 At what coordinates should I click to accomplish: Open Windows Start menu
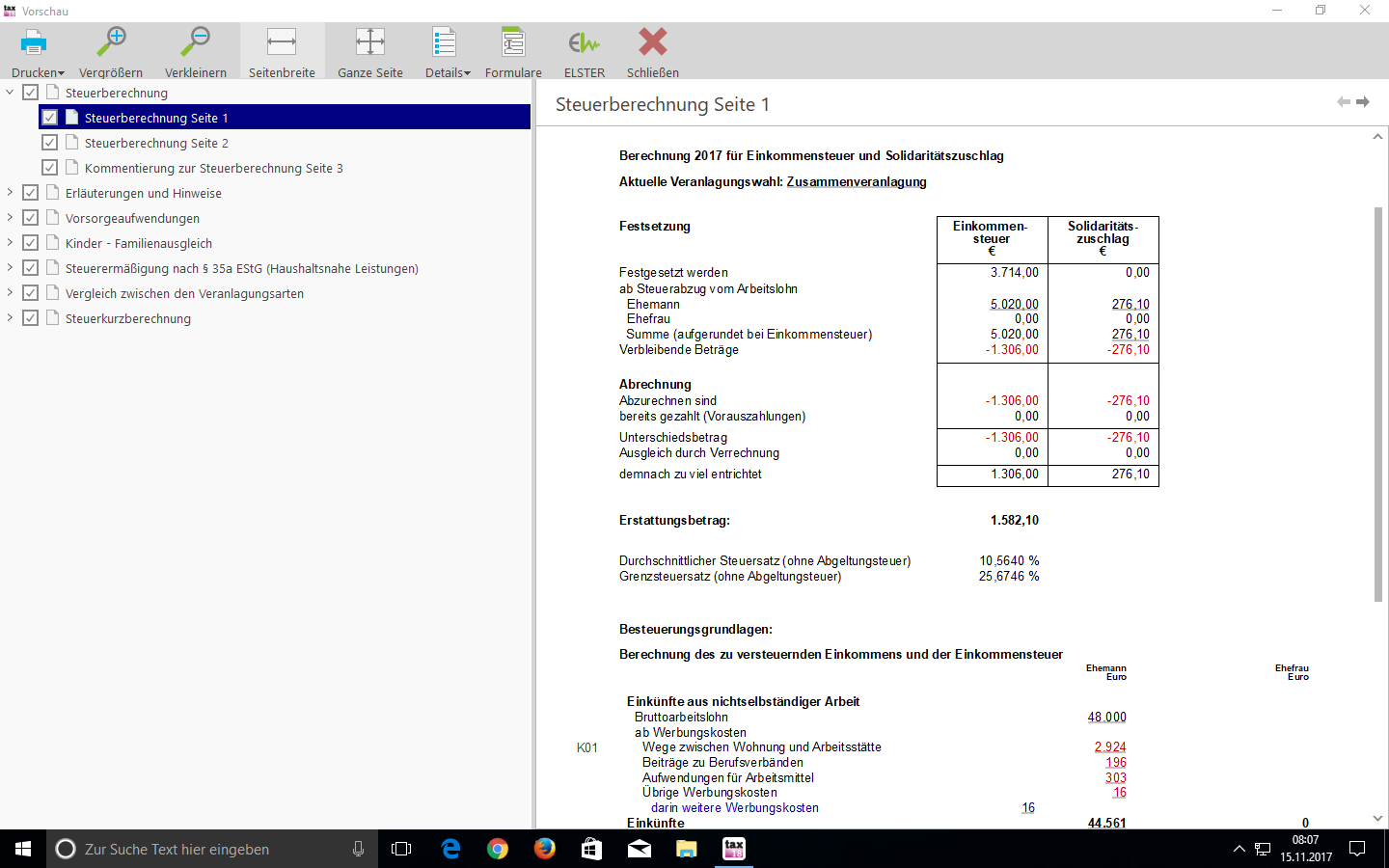(23, 849)
